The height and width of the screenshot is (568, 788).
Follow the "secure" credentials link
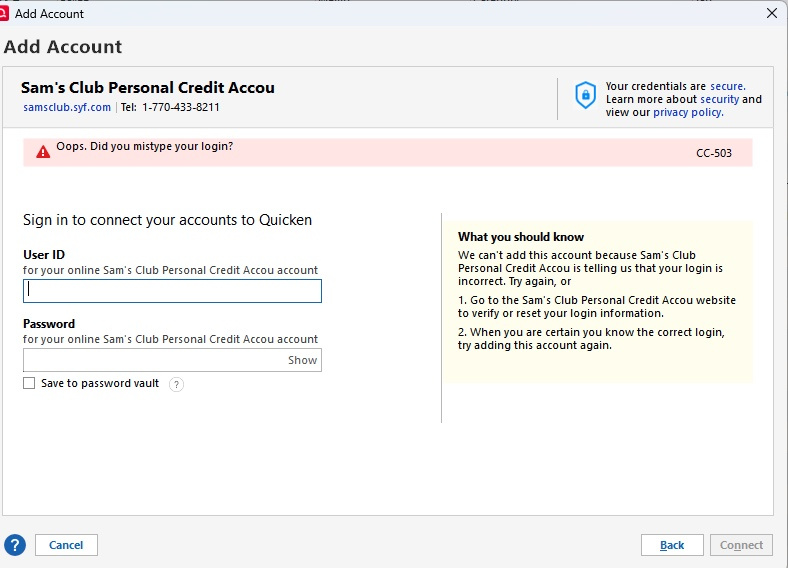click(x=727, y=86)
